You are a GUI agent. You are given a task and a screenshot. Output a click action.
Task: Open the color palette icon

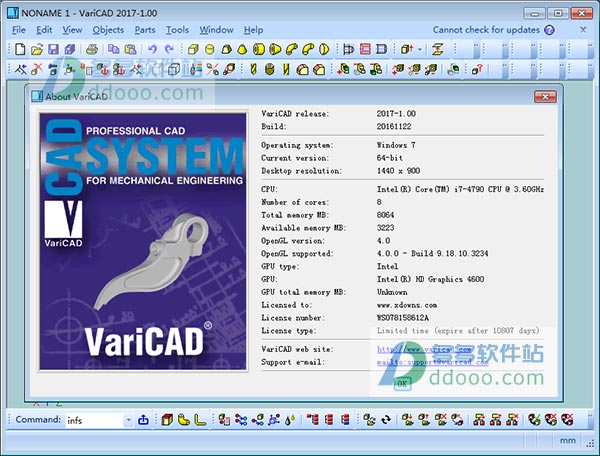pyautogui.click(x=196, y=69)
